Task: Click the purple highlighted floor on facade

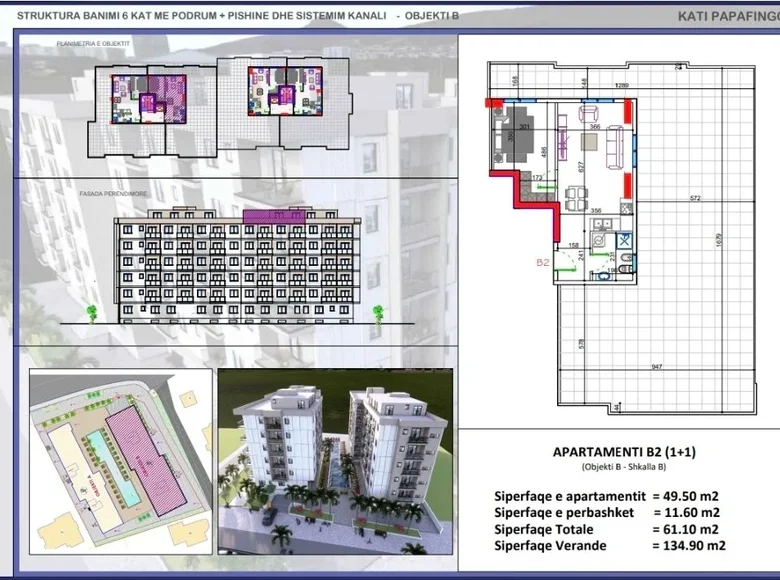Action: pyautogui.click(x=276, y=215)
